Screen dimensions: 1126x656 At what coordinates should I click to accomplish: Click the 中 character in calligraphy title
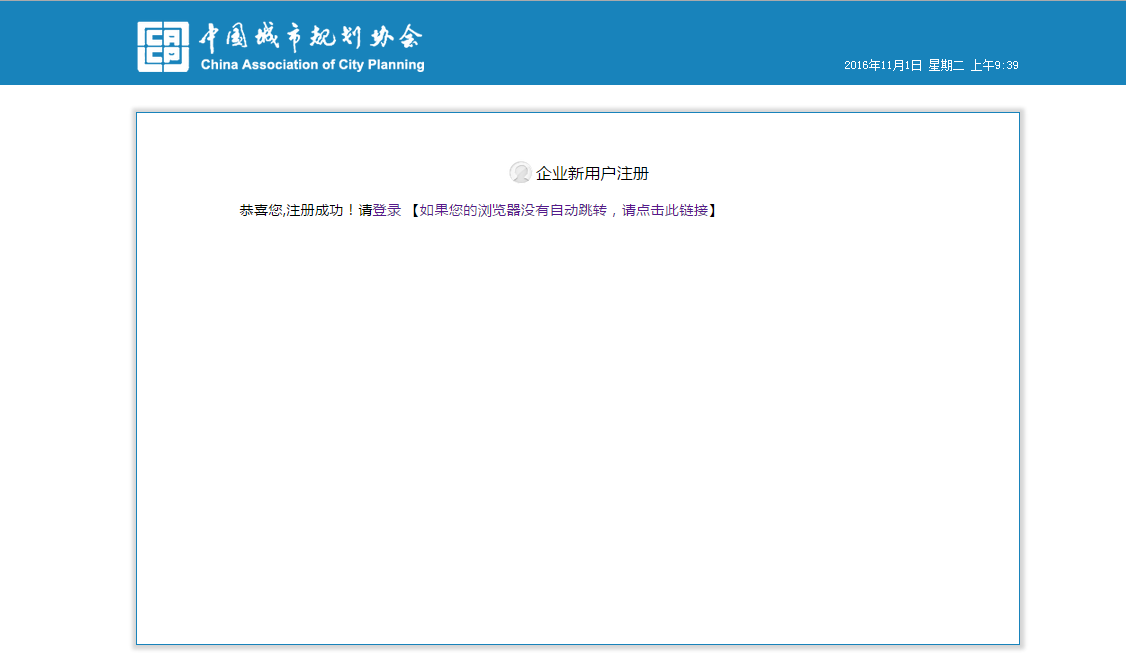click(209, 38)
